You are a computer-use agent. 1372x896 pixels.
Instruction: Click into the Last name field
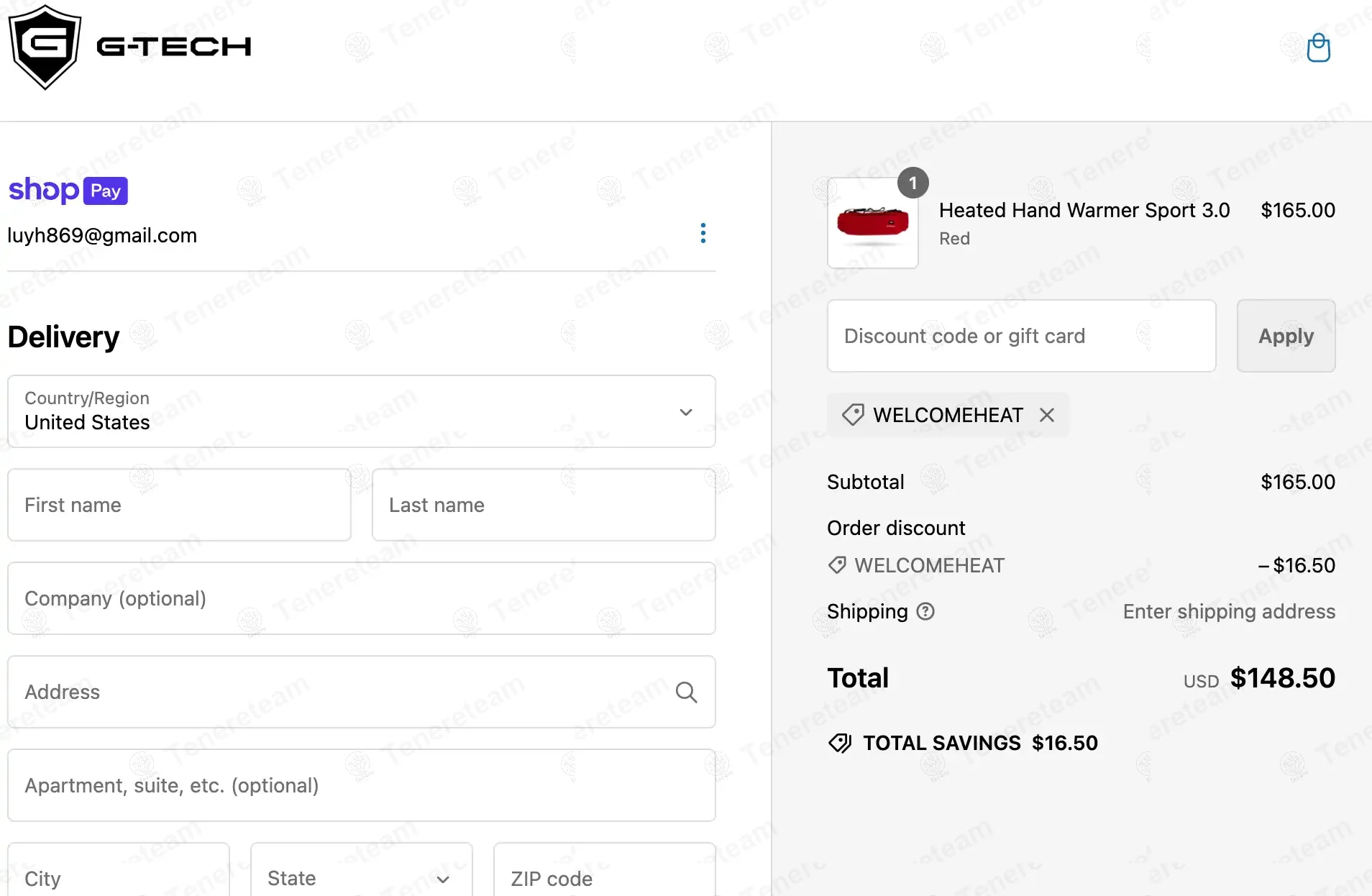tap(543, 505)
